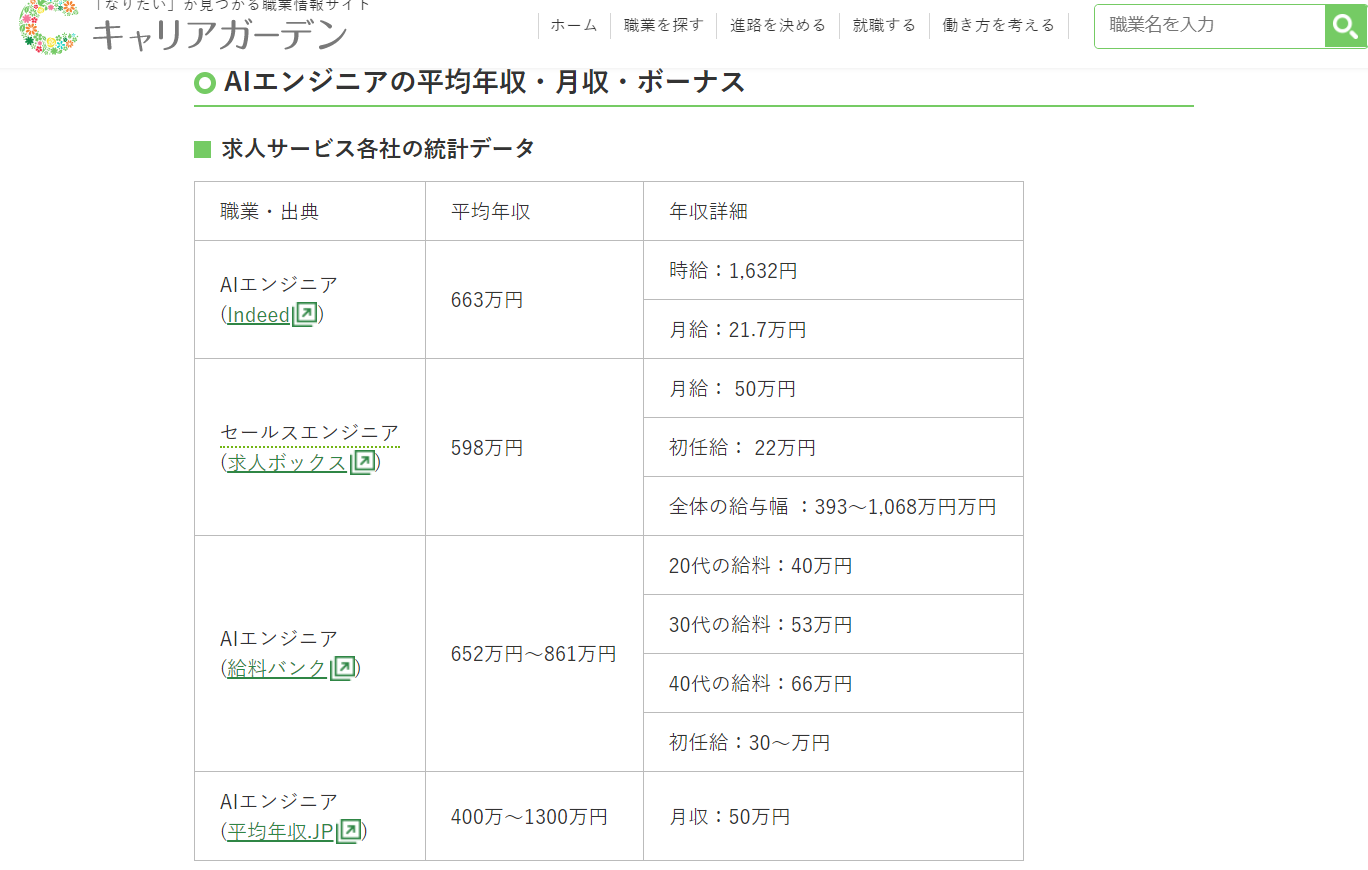
Task: Click the external link icon beside 平均年収.JP
Action: click(348, 831)
